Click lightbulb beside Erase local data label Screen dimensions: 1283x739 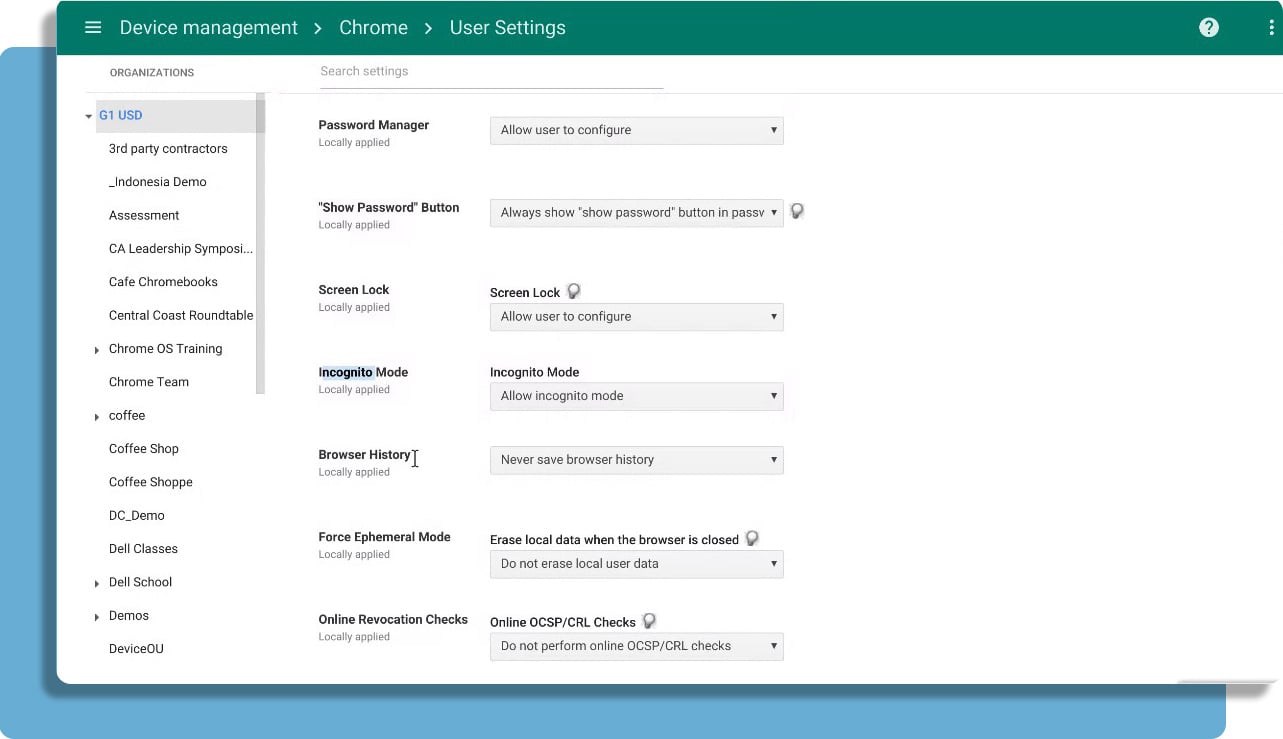[752, 539]
